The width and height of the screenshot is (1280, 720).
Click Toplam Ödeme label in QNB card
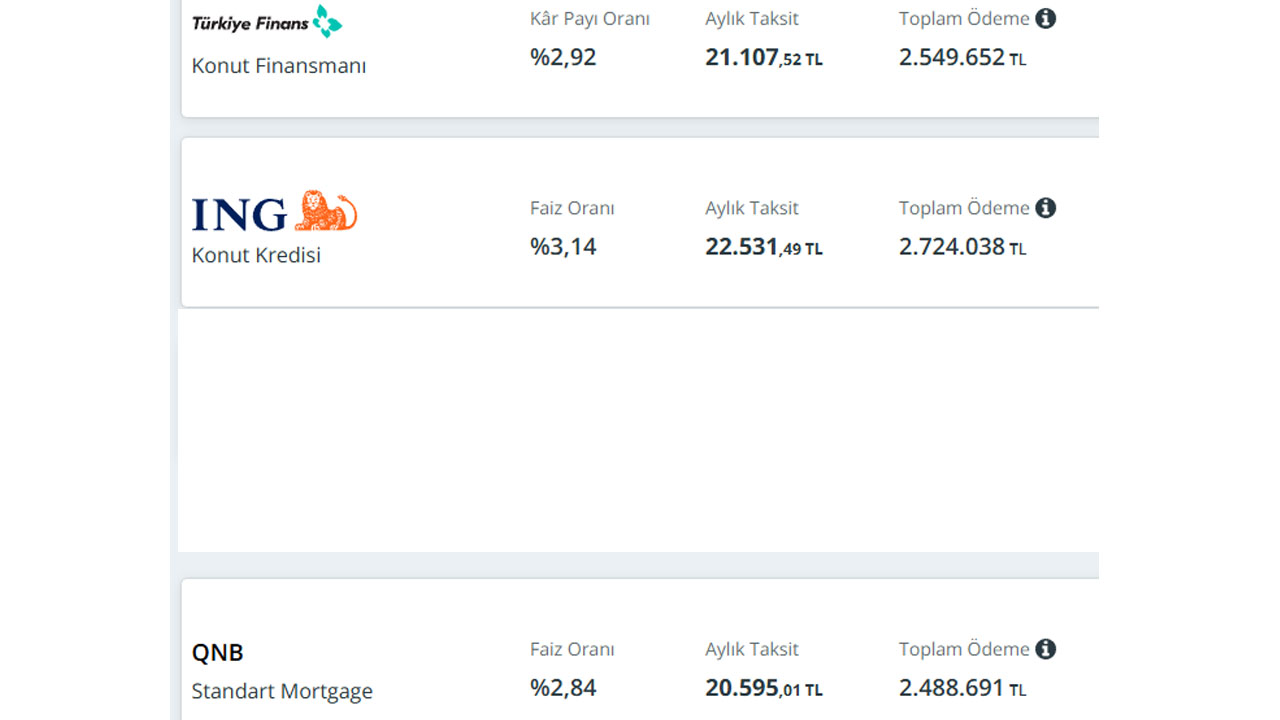[964, 649]
